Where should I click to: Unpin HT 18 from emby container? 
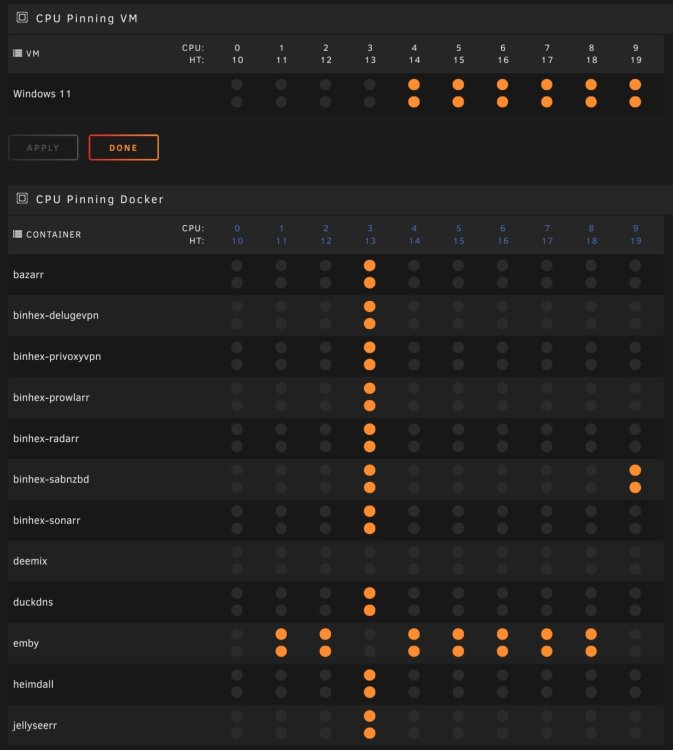[x=591, y=651]
